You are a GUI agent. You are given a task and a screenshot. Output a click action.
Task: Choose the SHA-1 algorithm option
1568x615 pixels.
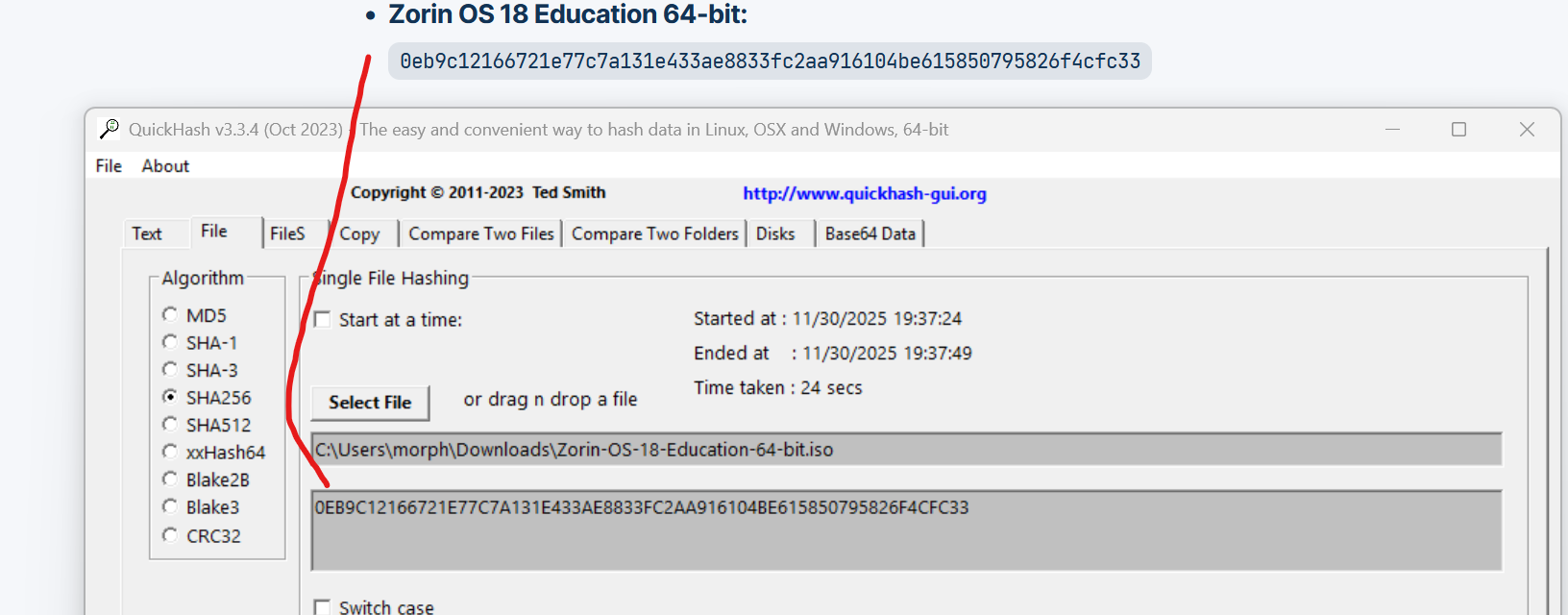170,342
